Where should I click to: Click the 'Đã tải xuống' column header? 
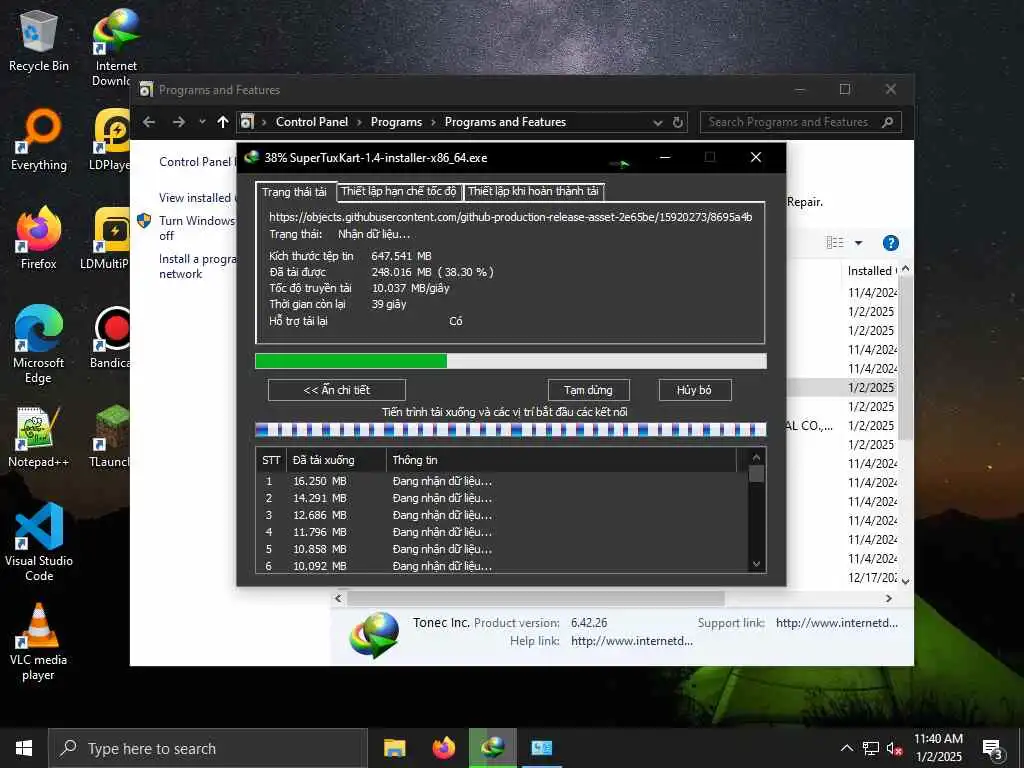336,460
